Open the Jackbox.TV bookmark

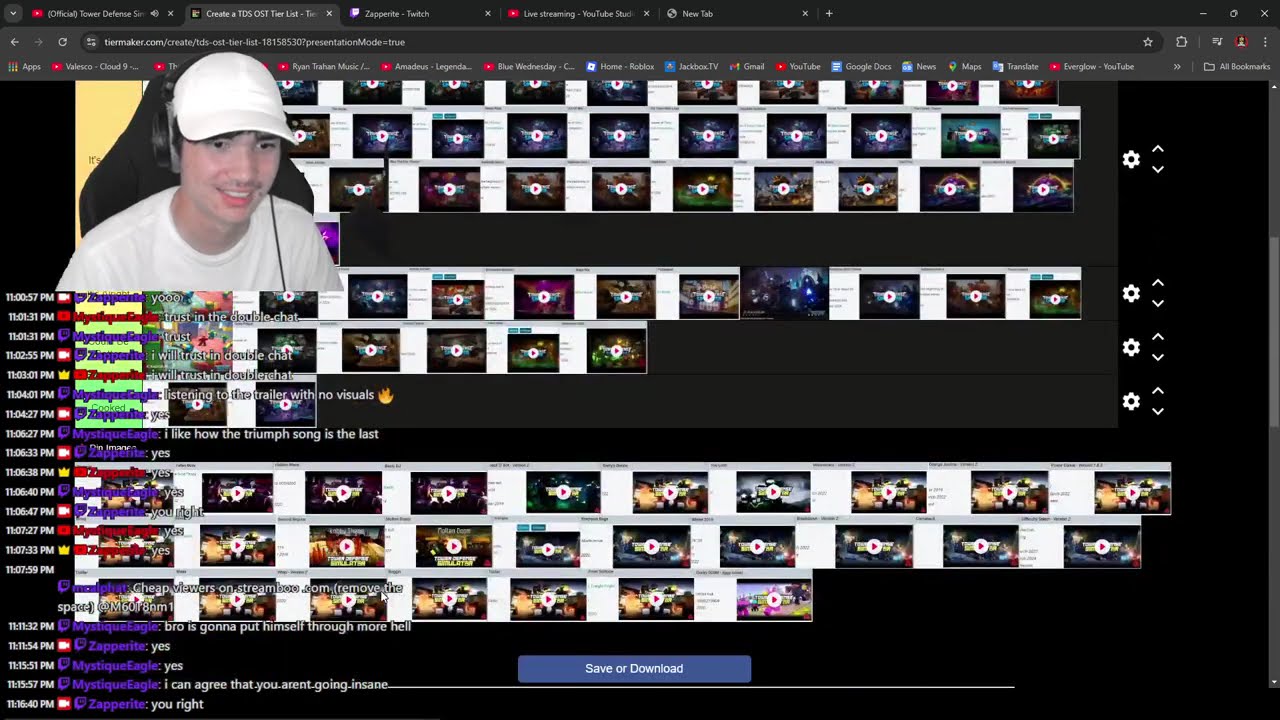(x=691, y=67)
